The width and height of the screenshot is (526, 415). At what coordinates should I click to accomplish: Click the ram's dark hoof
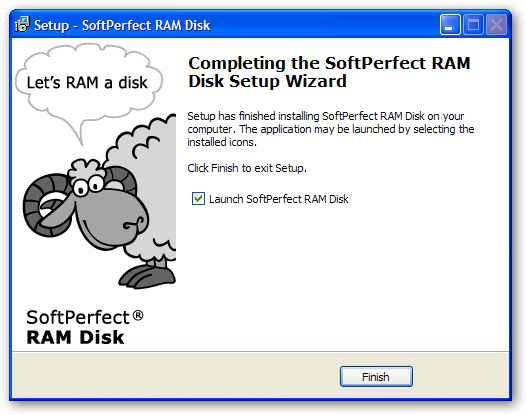click(147, 277)
